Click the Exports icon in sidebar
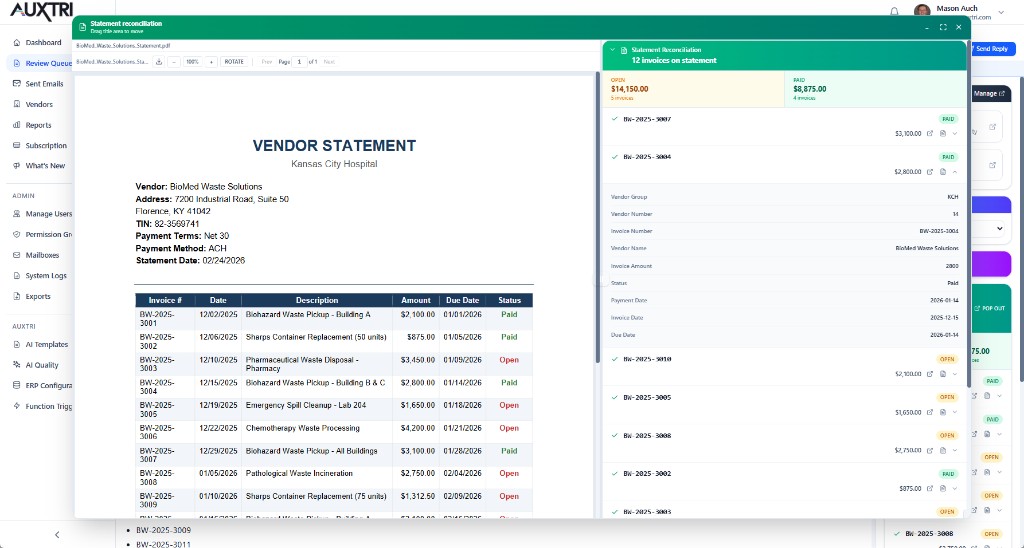 pos(17,297)
